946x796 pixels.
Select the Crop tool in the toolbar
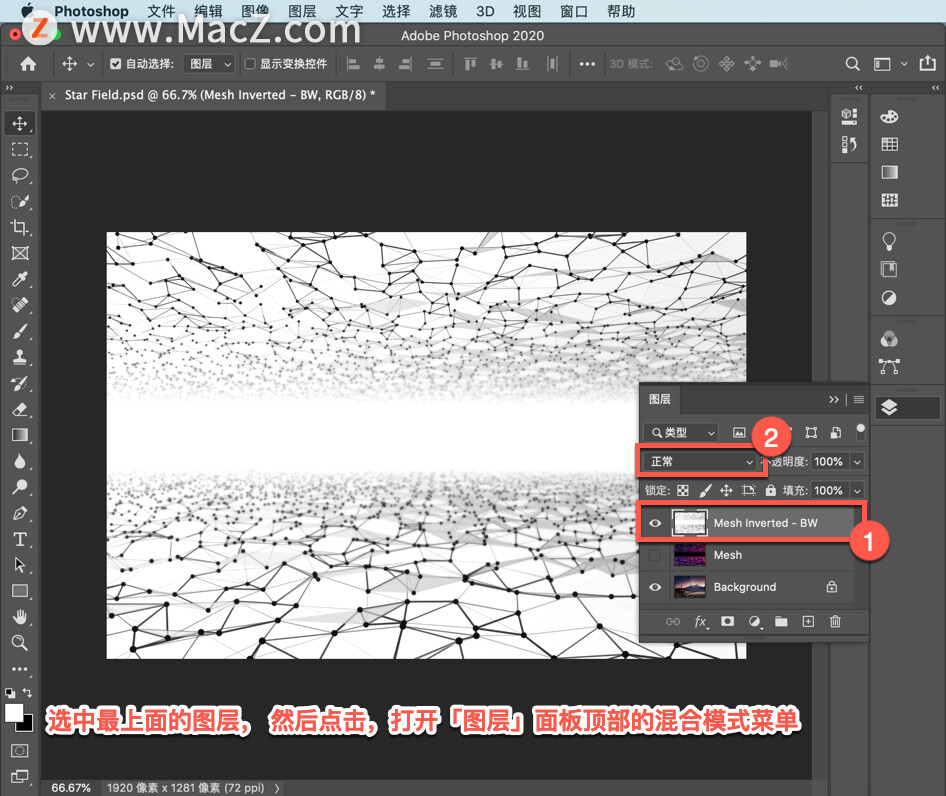[19, 228]
